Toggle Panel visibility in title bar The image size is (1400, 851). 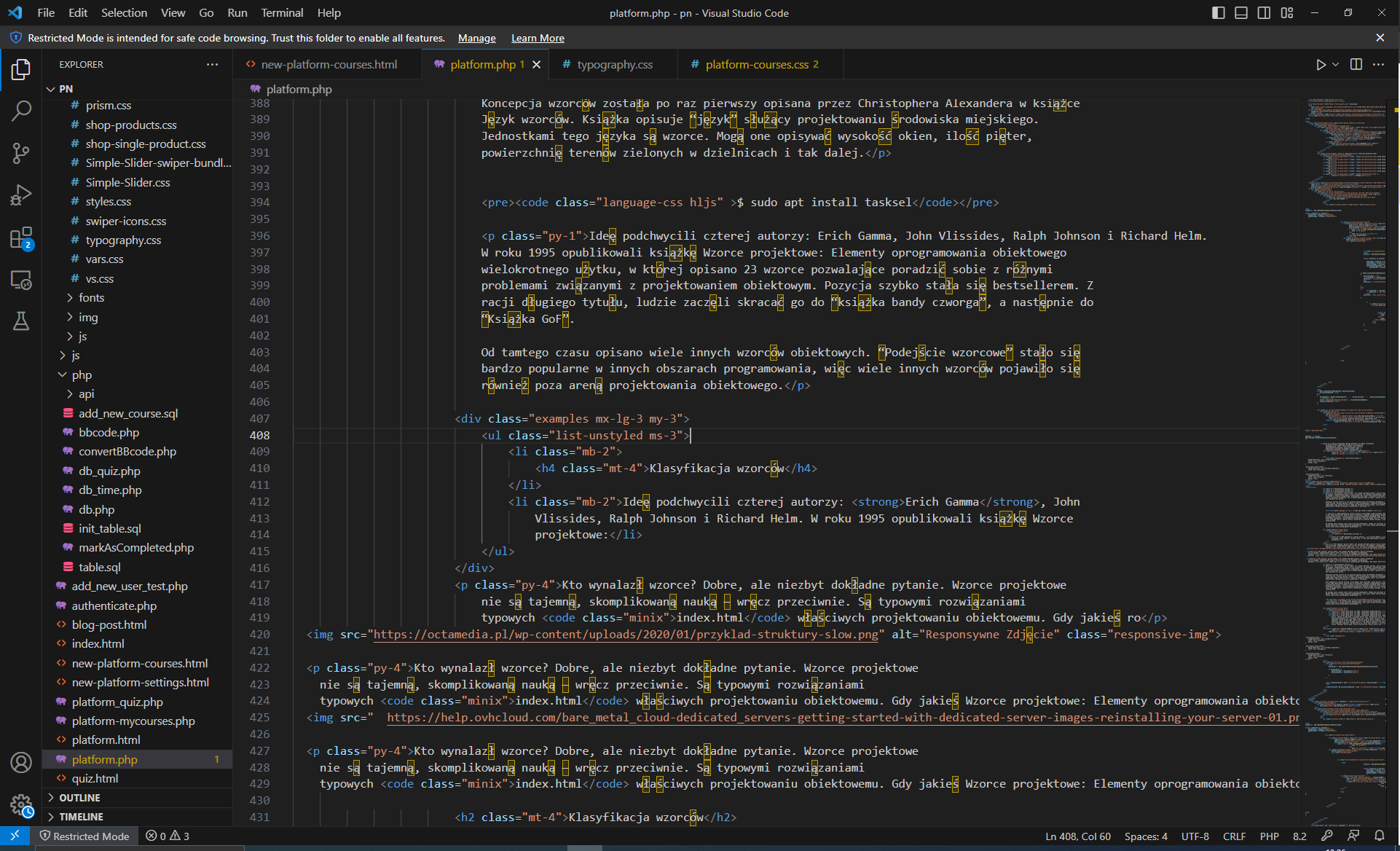pos(1241,13)
